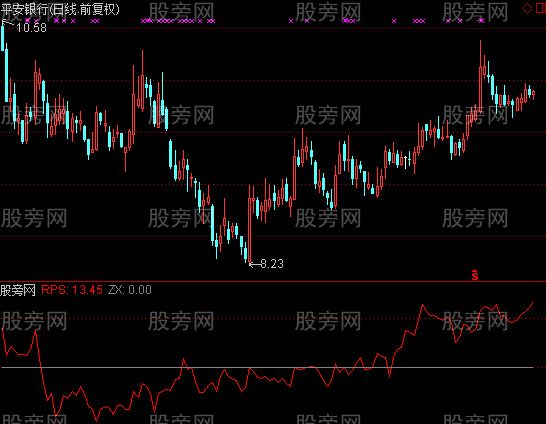Click the low price label 8.23
The image size is (546, 424).
tap(272, 264)
